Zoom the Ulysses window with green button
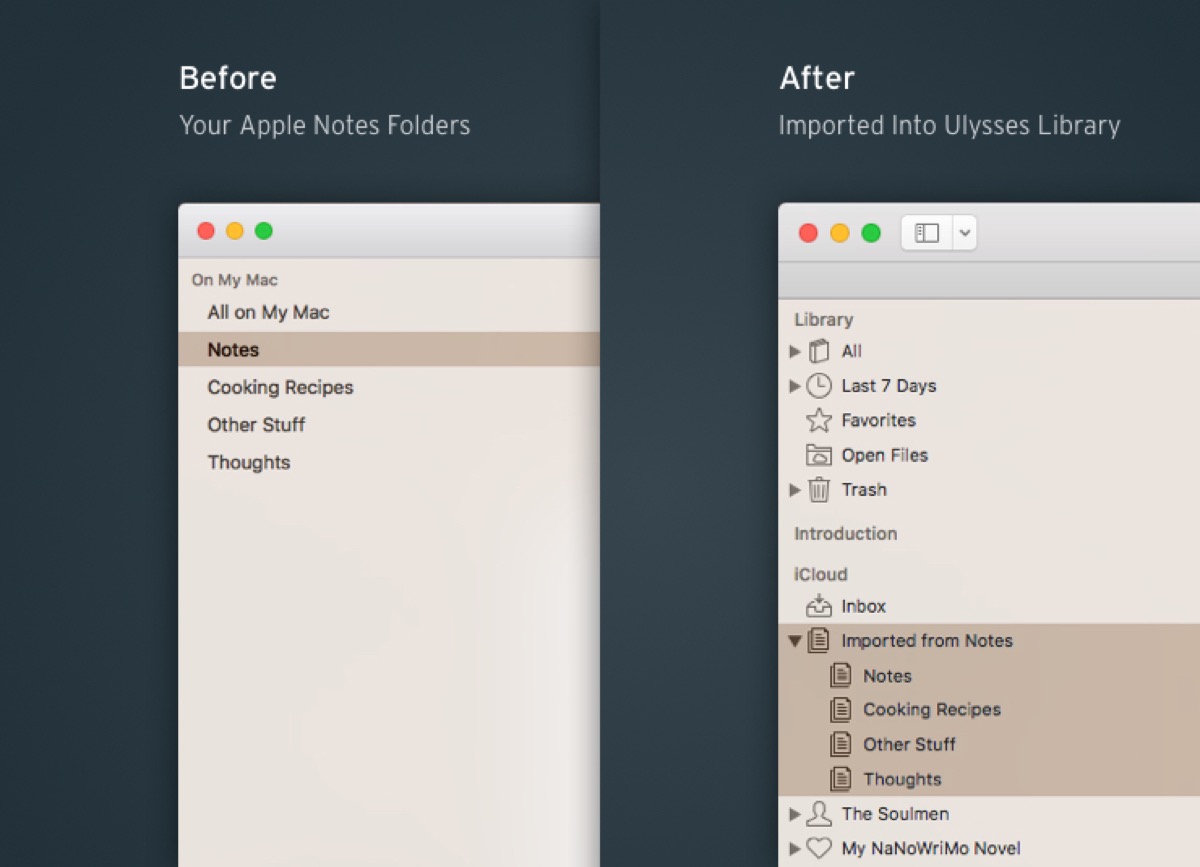The image size is (1200, 867). coord(871,233)
